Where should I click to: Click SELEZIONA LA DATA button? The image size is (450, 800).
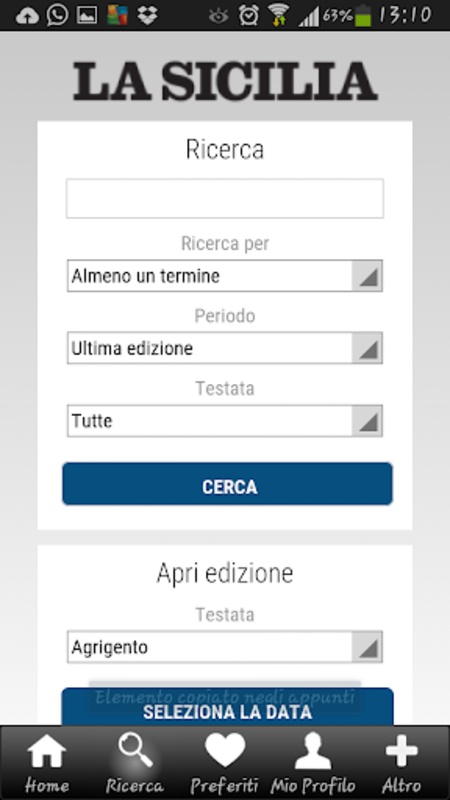click(x=228, y=707)
